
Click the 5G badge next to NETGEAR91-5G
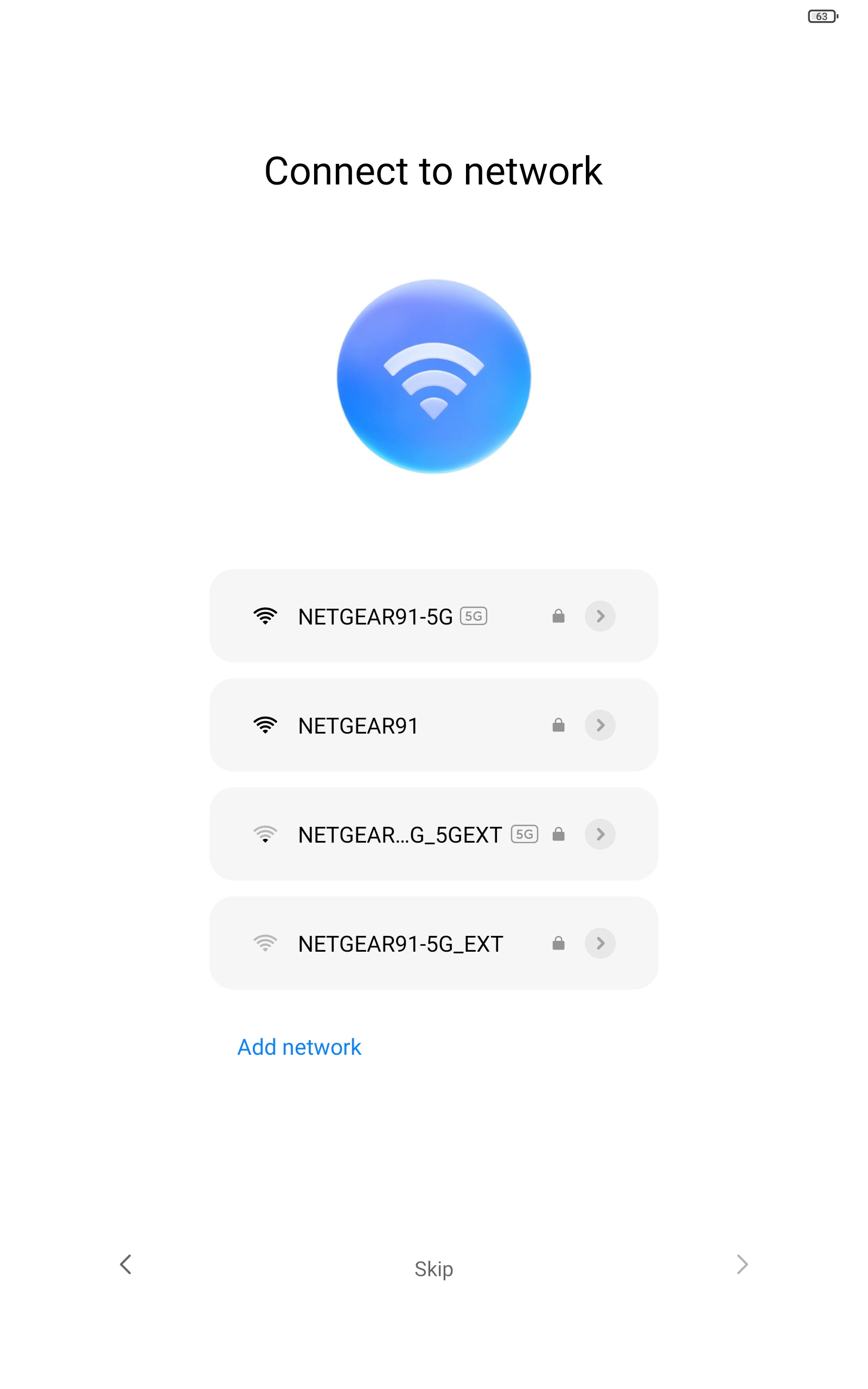point(474,616)
